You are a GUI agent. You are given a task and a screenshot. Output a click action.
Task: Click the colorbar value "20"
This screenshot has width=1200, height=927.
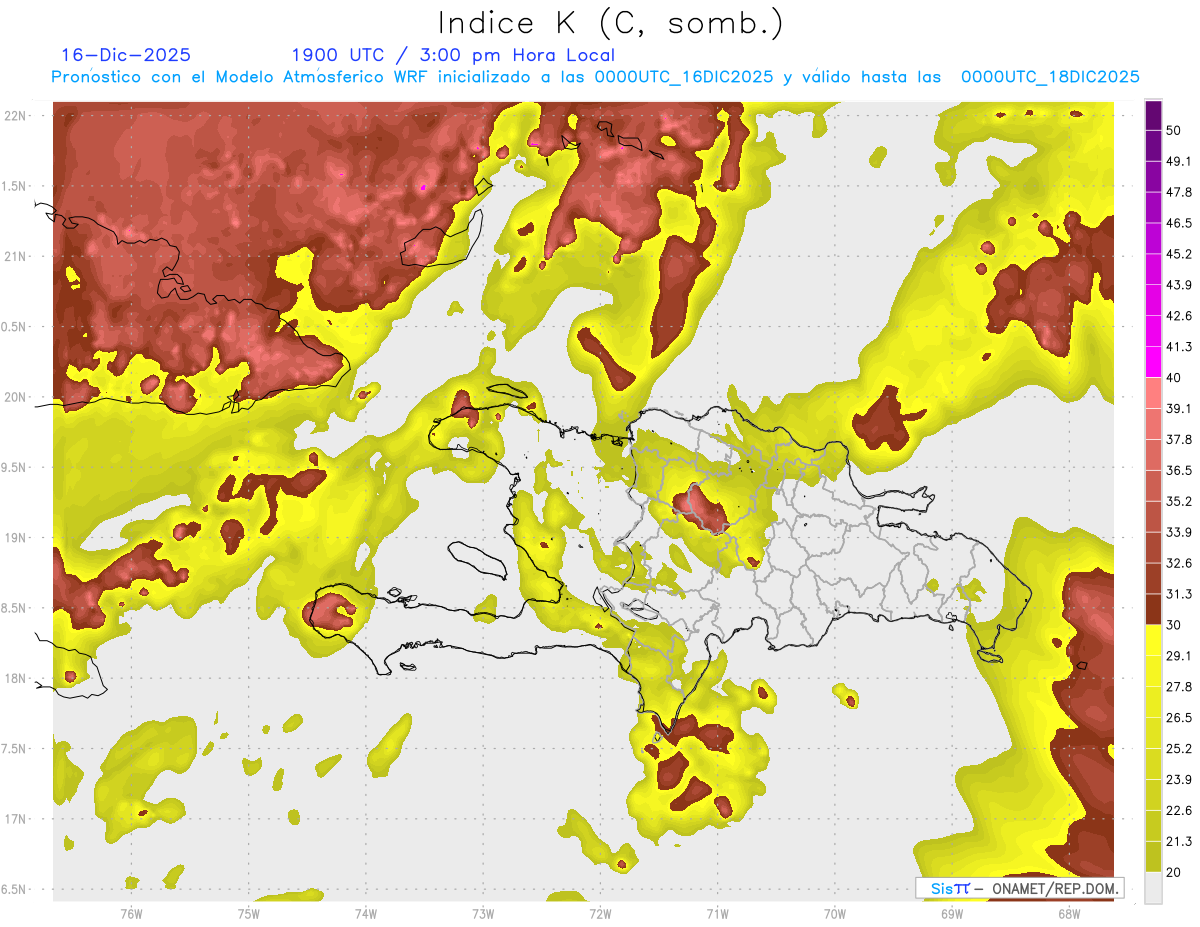click(1174, 872)
